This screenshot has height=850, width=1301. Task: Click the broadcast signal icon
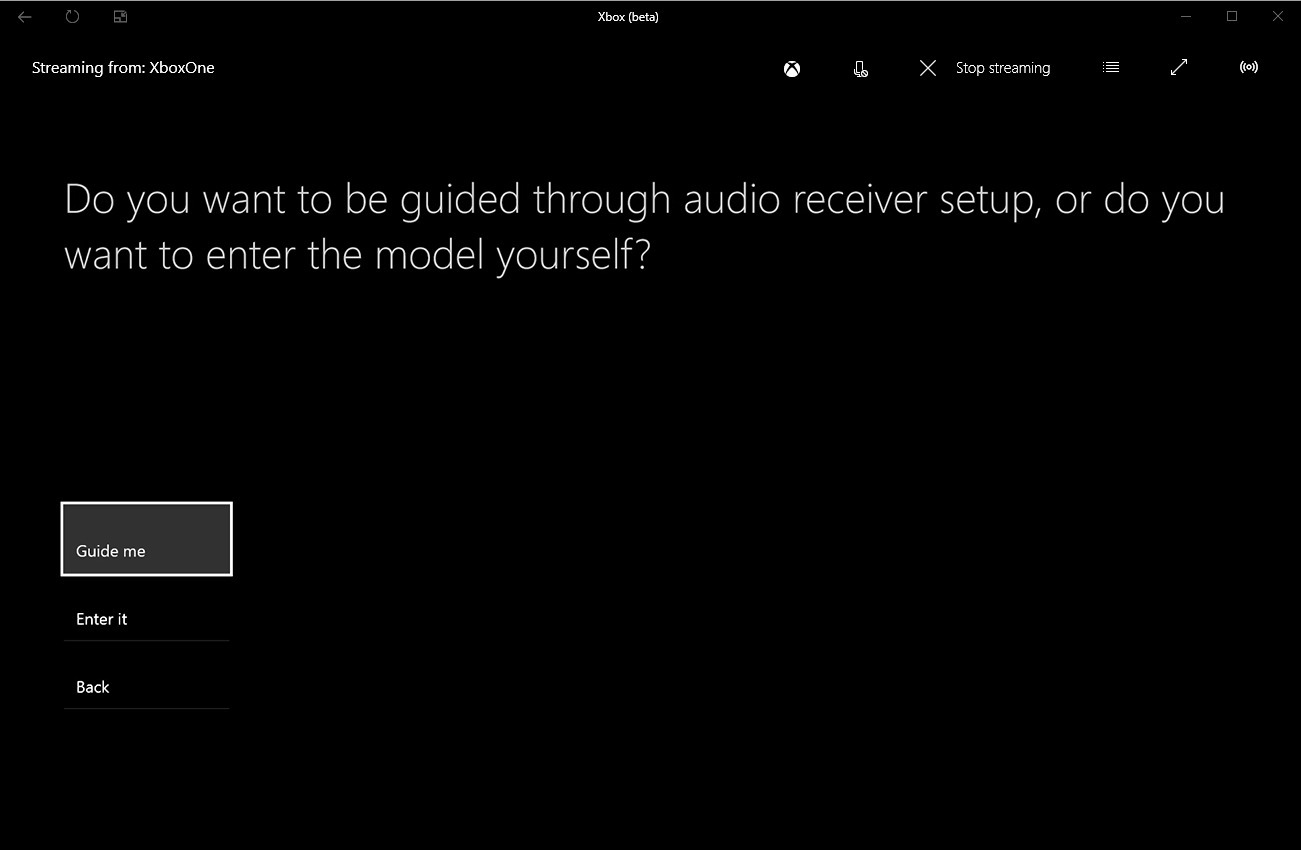pos(1248,67)
